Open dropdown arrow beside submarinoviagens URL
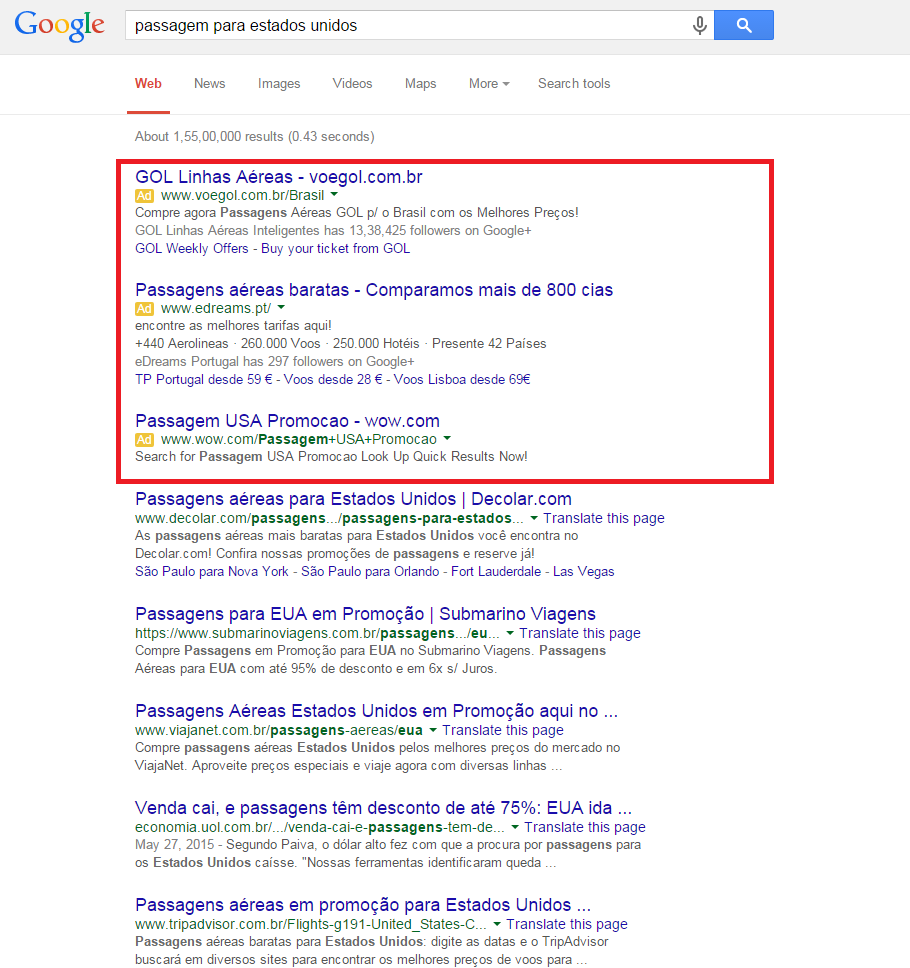The width and height of the screenshot is (910, 968). (x=510, y=633)
